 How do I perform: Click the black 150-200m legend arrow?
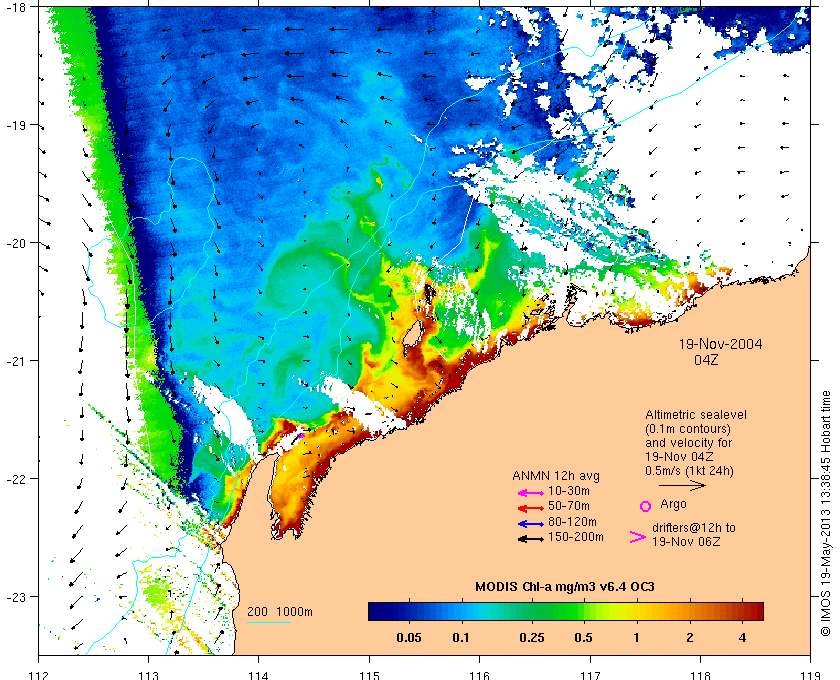(x=531, y=539)
